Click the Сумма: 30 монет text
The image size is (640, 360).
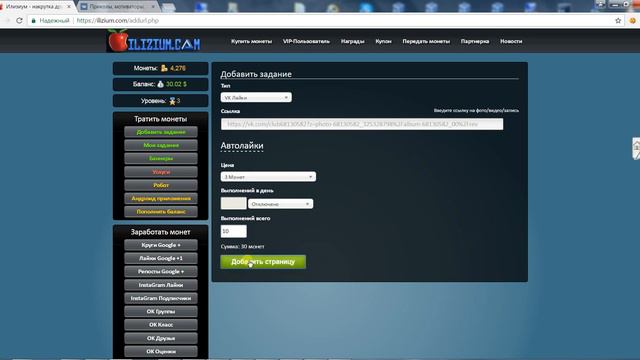[242, 247]
